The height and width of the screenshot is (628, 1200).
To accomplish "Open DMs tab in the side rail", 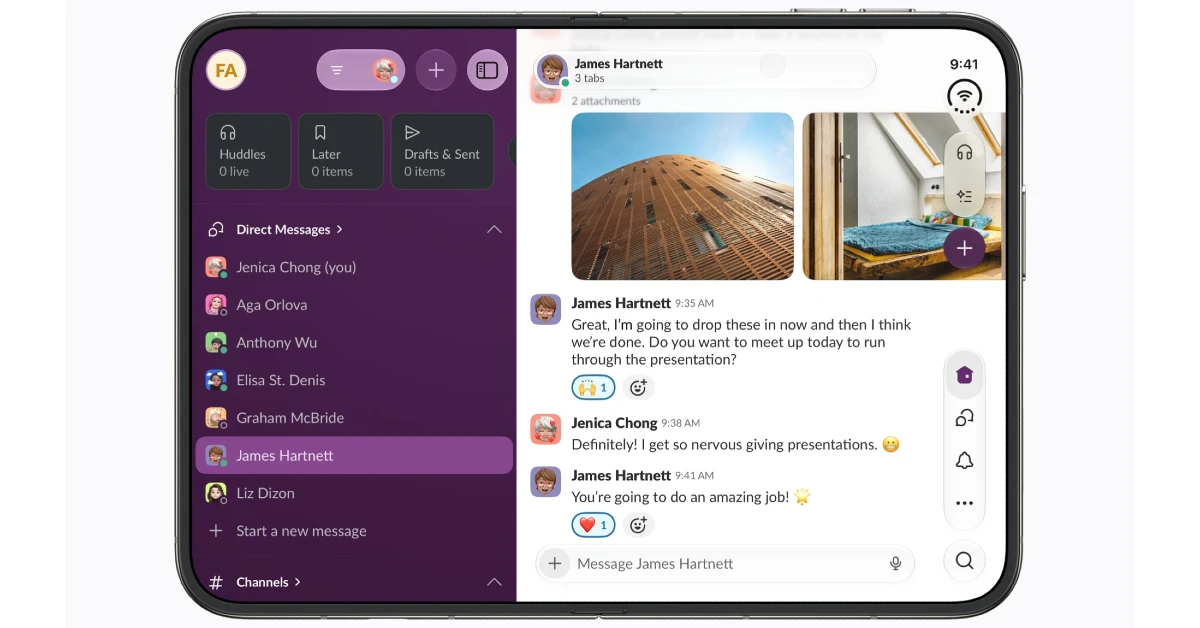I will tap(964, 418).
